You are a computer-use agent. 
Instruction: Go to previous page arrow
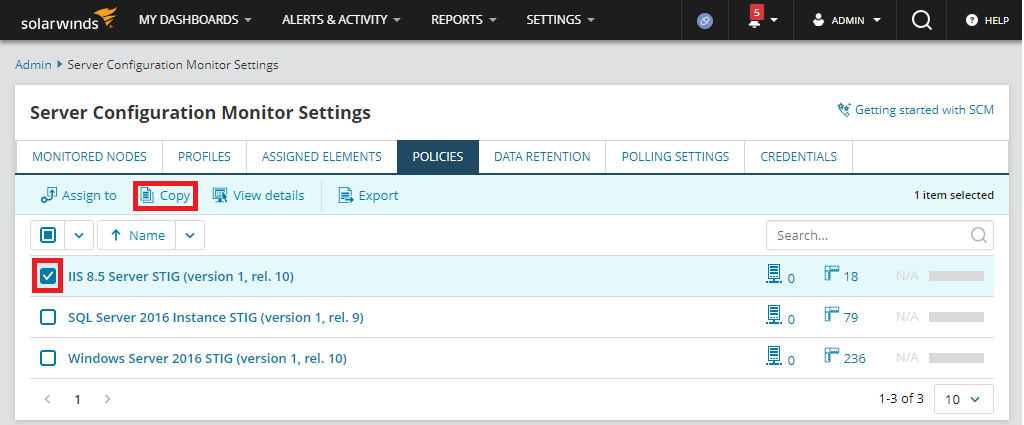coord(47,399)
